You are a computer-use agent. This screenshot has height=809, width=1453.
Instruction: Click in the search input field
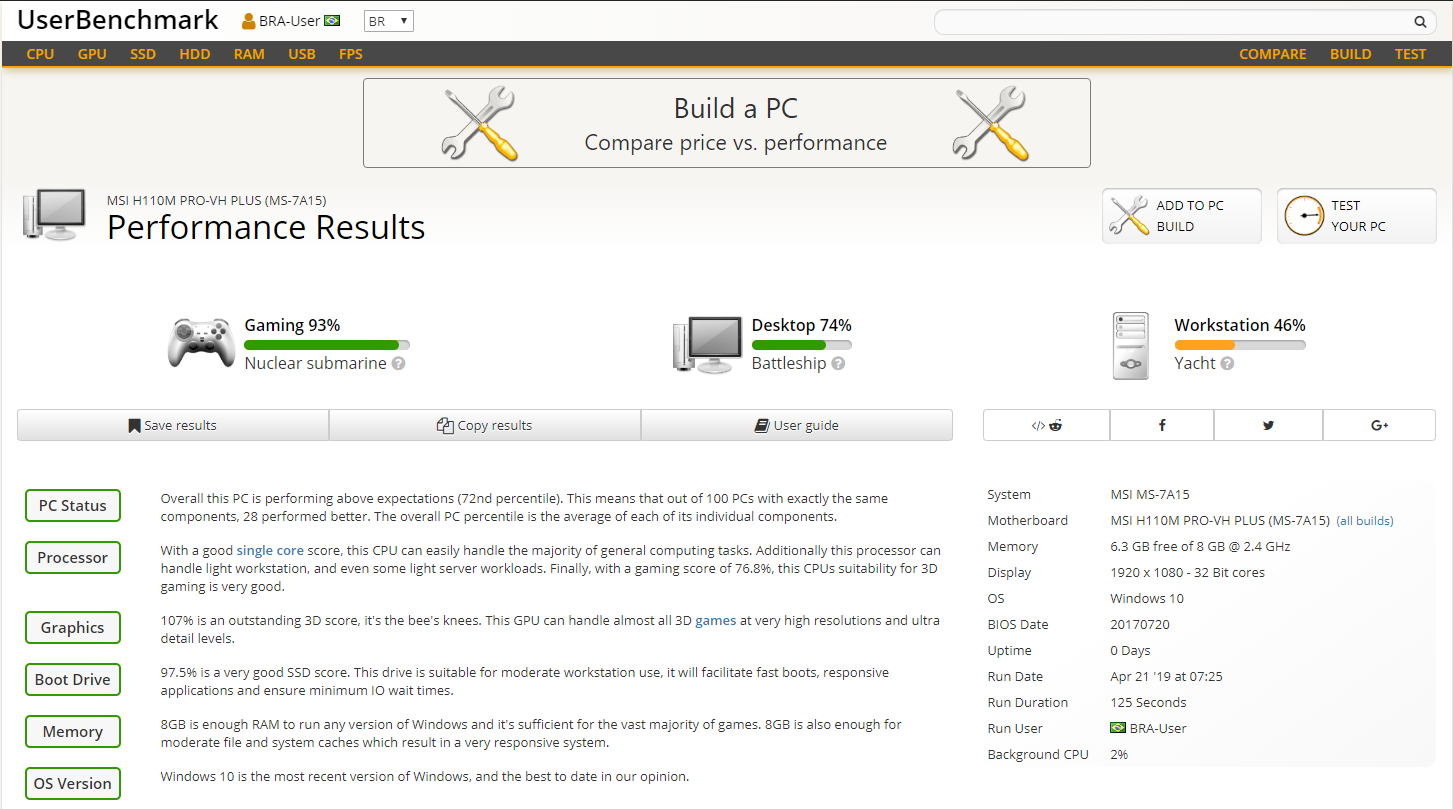pyautogui.click(x=1170, y=21)
